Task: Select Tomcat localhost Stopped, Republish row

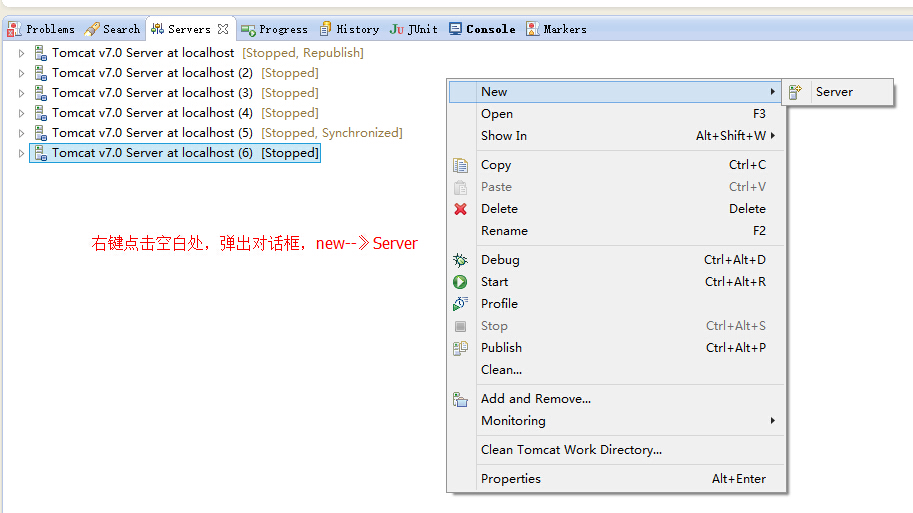Action: (199, 53)
